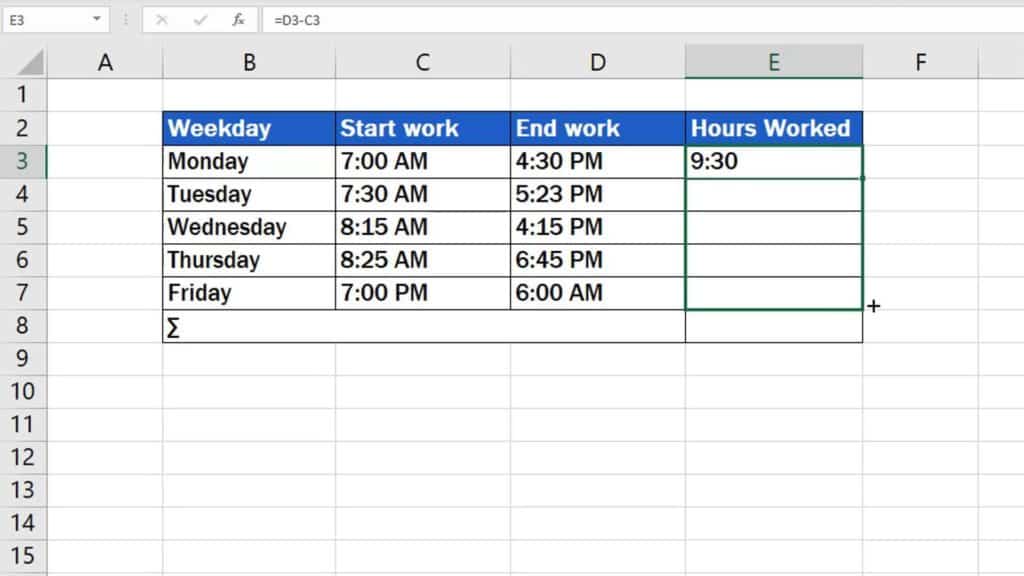Viewport: 1024px width, 576px height.
Task: Select column D header
Action: (x=597, y=62)
